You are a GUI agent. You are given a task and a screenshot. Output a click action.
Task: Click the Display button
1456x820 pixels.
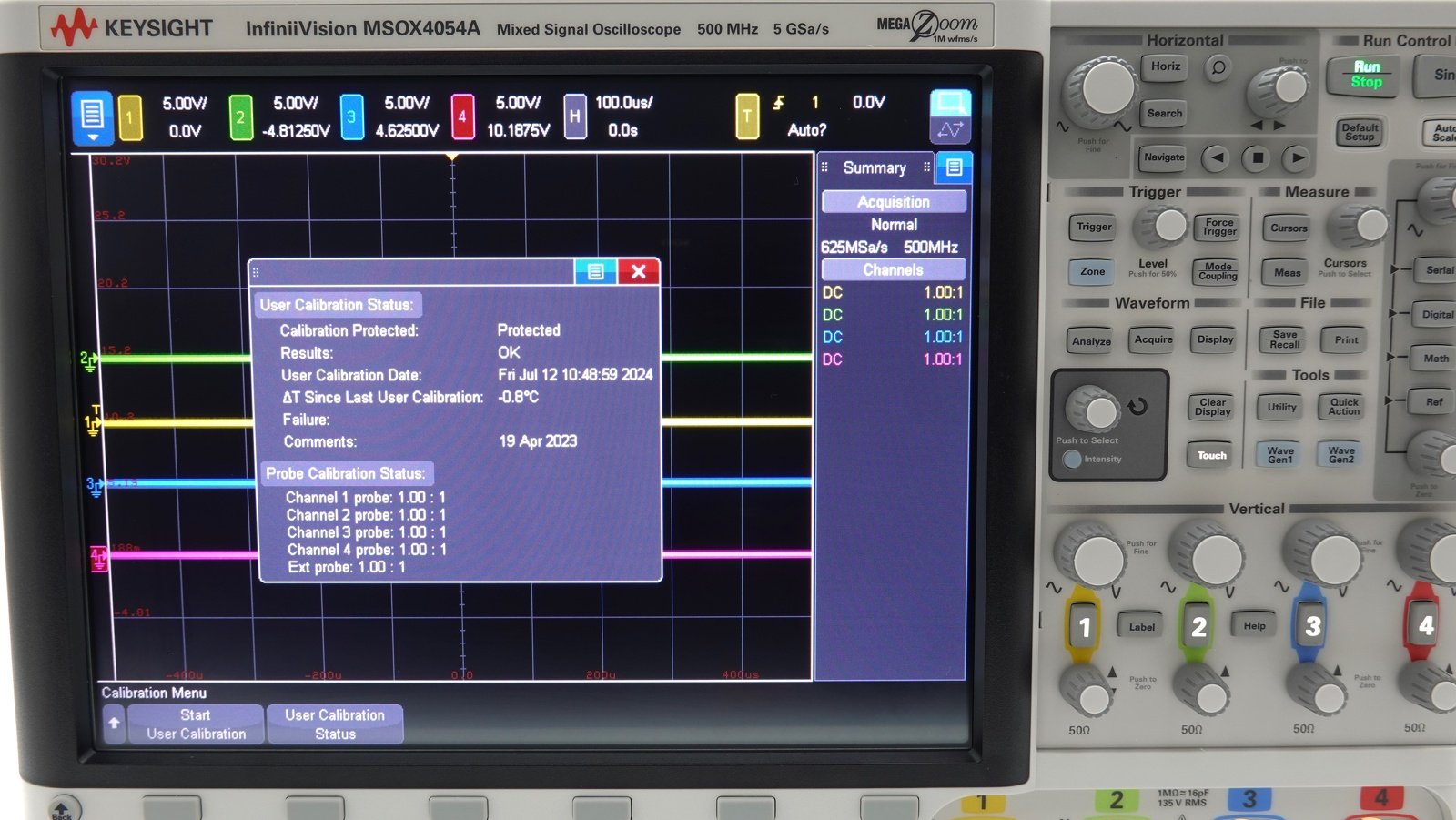click(x=1215, y=339)
